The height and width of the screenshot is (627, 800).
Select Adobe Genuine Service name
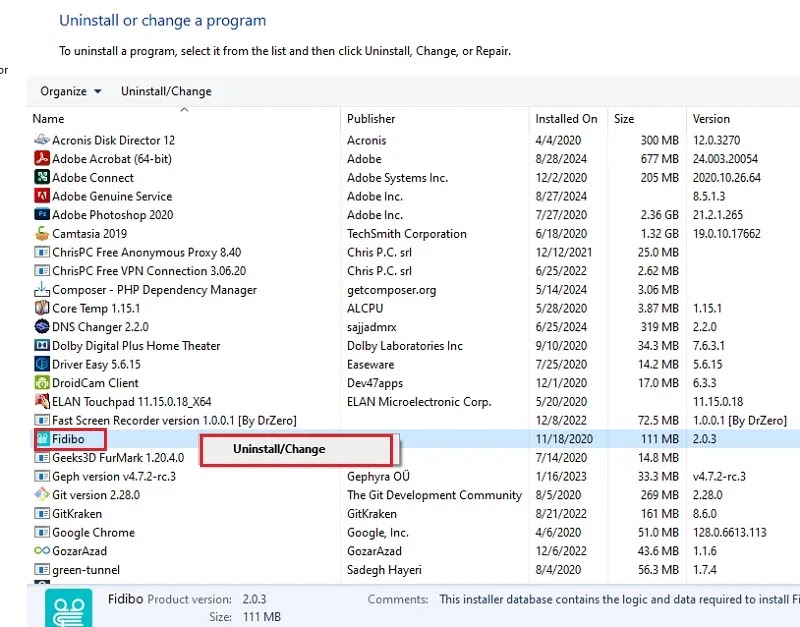pyautogui.click(x=112, y=196)
